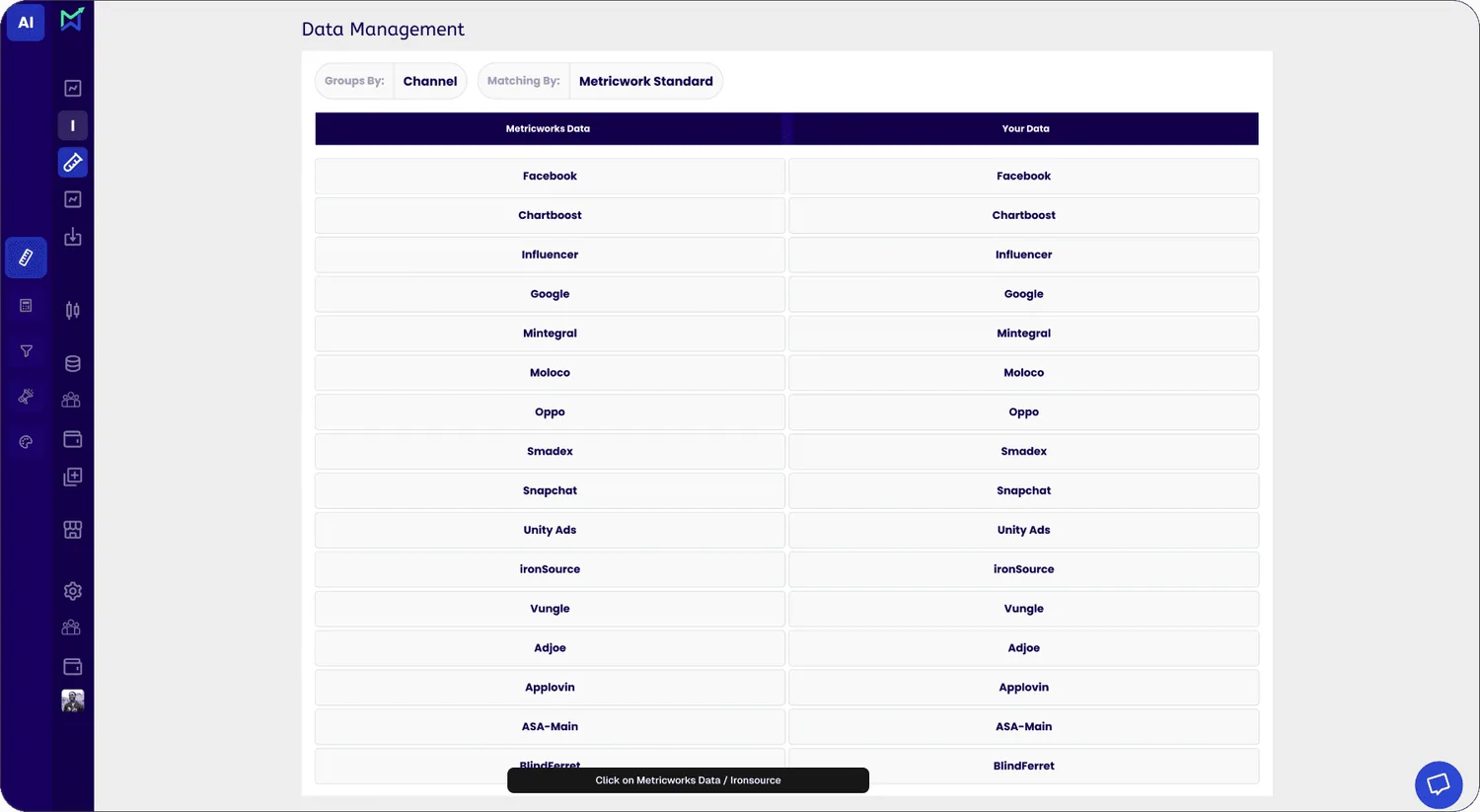Viewport: 1480px width, 812px height.
Task: Open the Matching By Metricwork Standard dropdown
Action: pyautogui.click(x=600, y=81)
